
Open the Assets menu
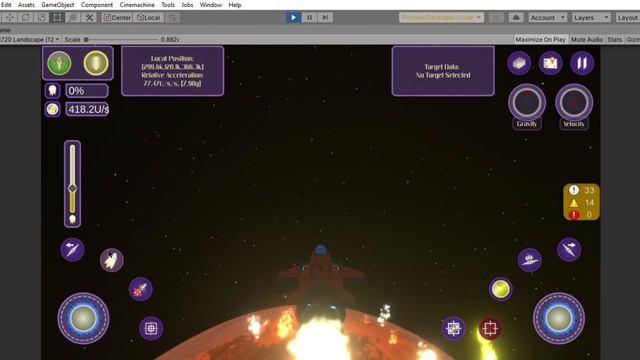26,5
